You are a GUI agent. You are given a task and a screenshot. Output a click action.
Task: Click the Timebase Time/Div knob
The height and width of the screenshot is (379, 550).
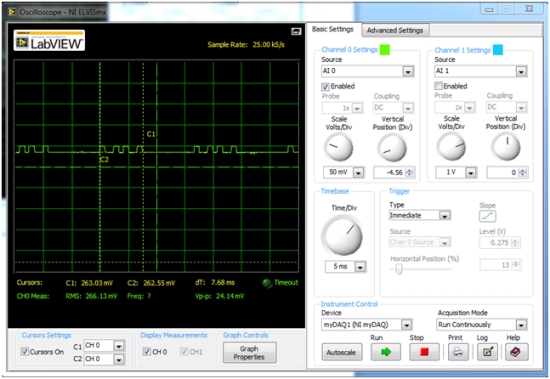click(x=342, y=235)
